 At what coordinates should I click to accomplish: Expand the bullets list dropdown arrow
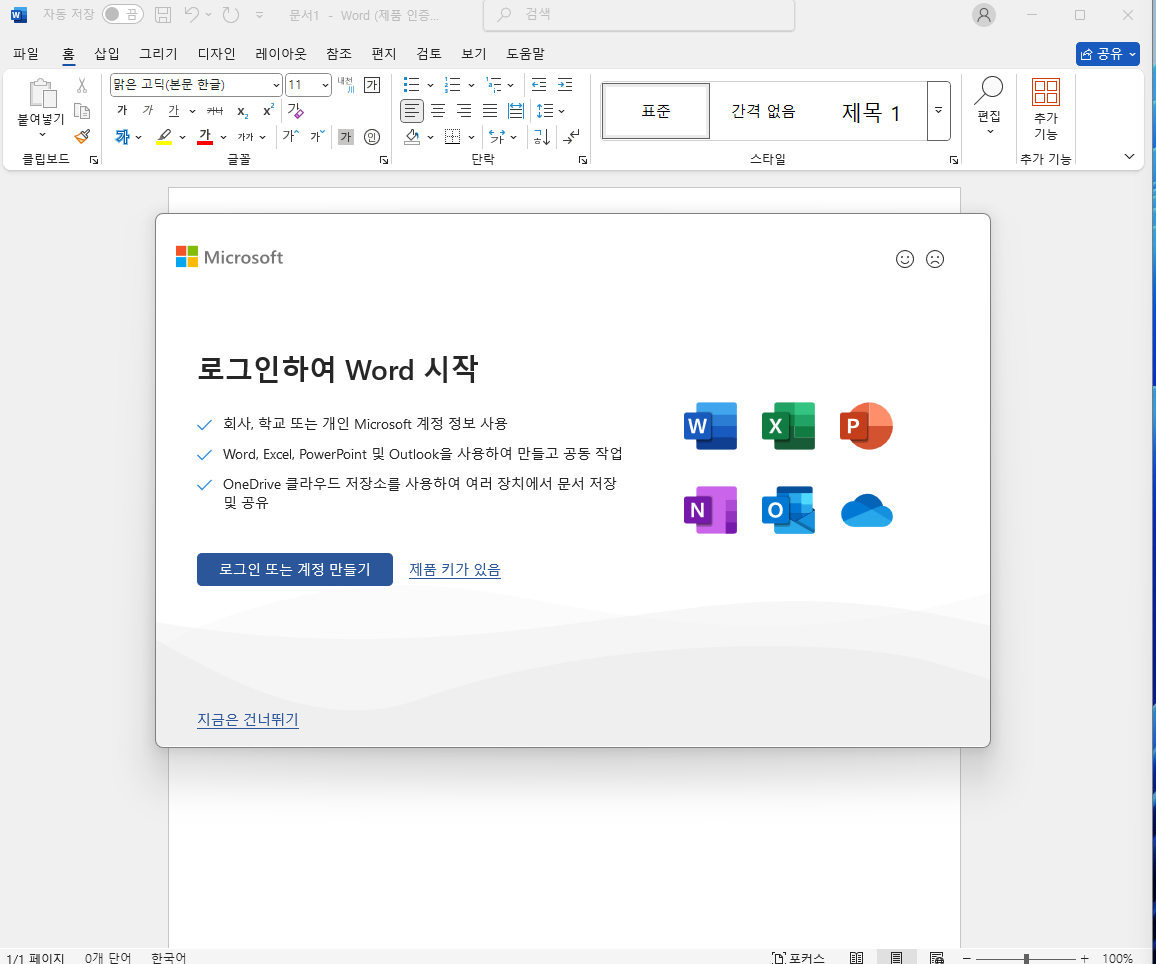(x=431, y=85)
